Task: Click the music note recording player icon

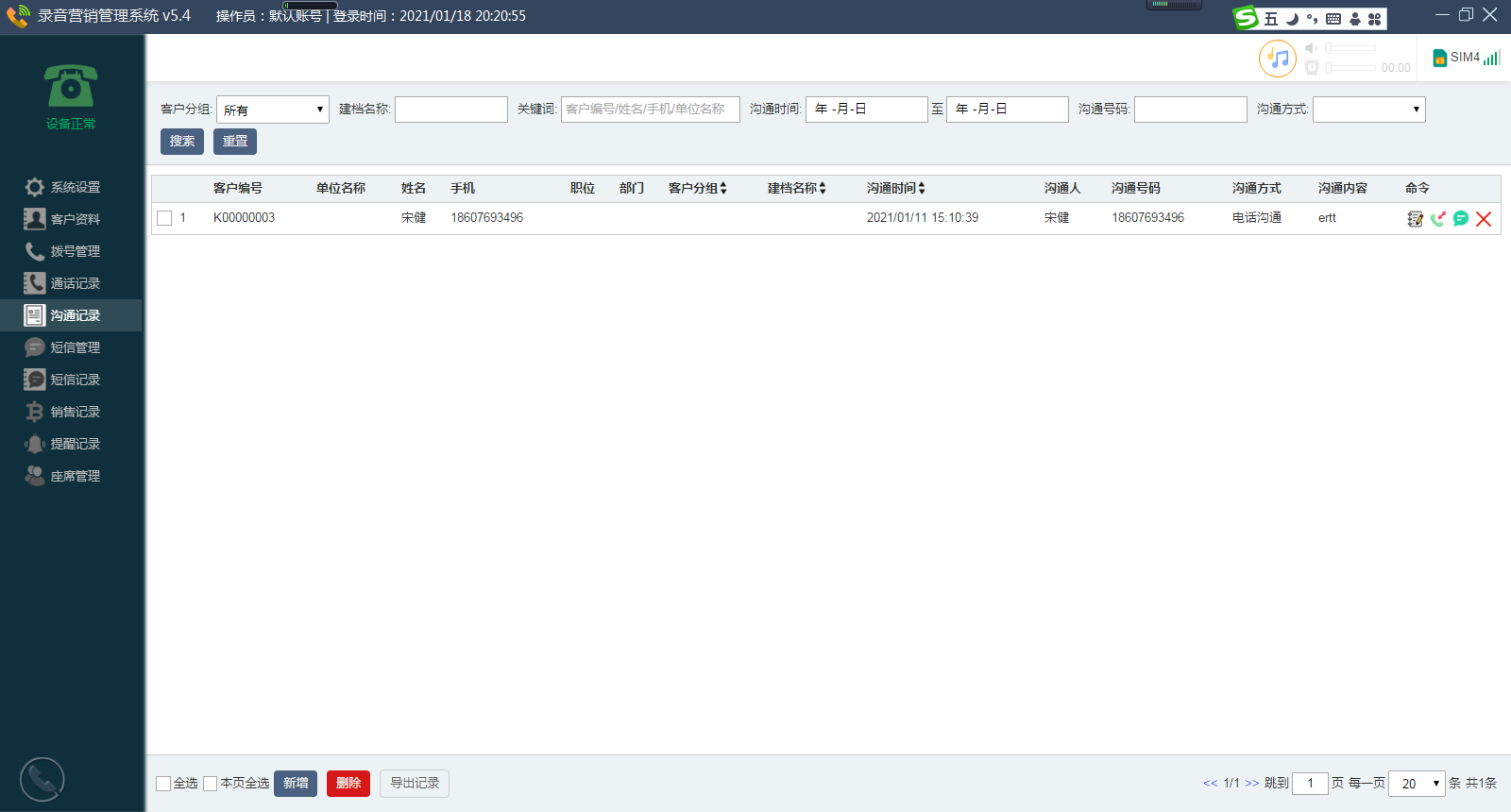Action: tap(1278, 59)
